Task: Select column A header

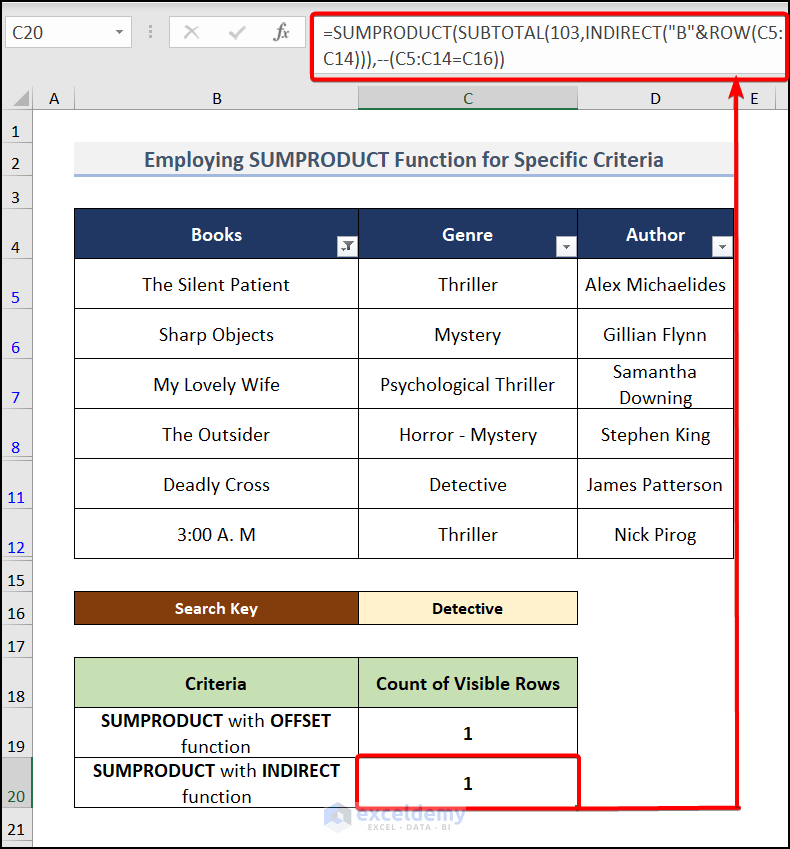Action: coord(54,99)
